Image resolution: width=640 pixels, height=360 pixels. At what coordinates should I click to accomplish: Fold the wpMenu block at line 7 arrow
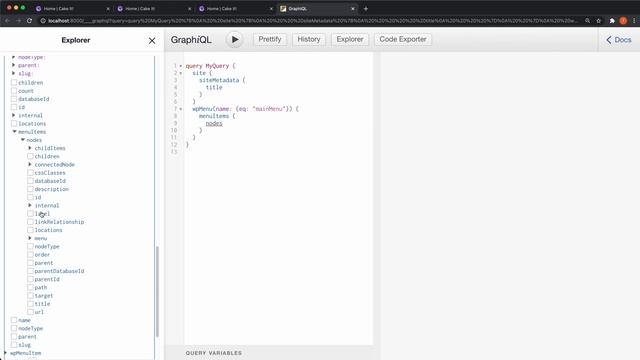pos(181,109)
